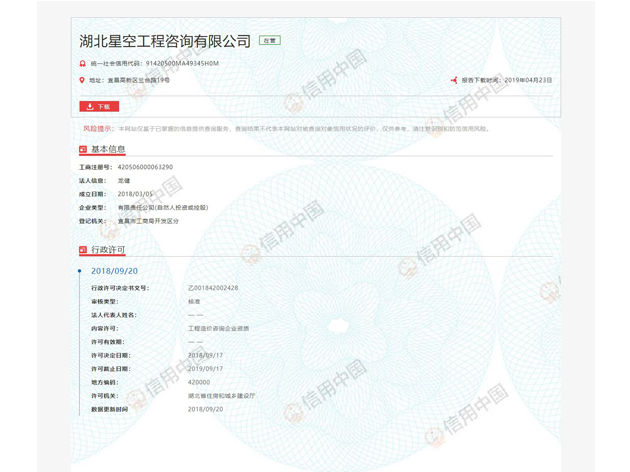
Task: Click the red icon beside 基本信息 heading
Action: 83,150
